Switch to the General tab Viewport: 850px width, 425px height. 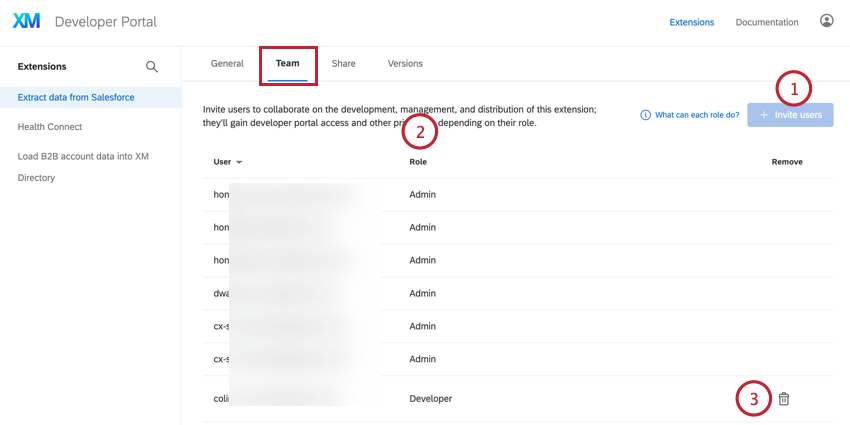[227, 64]
